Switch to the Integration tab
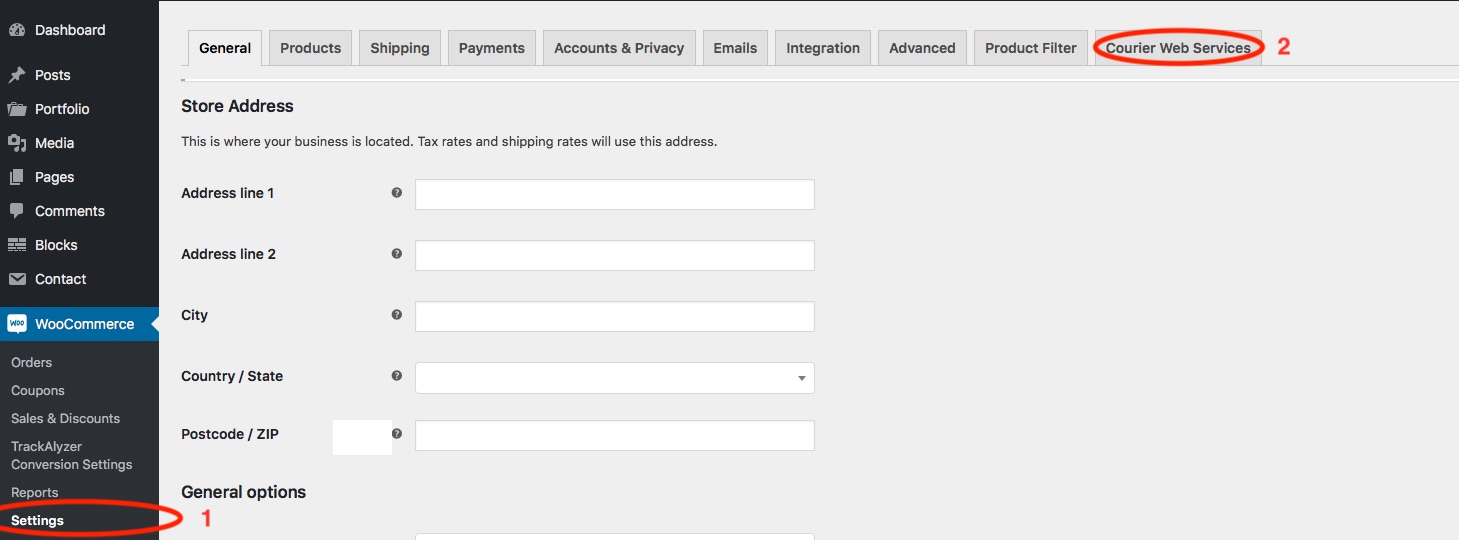Viewport: 1459px width, 540px height. click(x=823, y=48)
